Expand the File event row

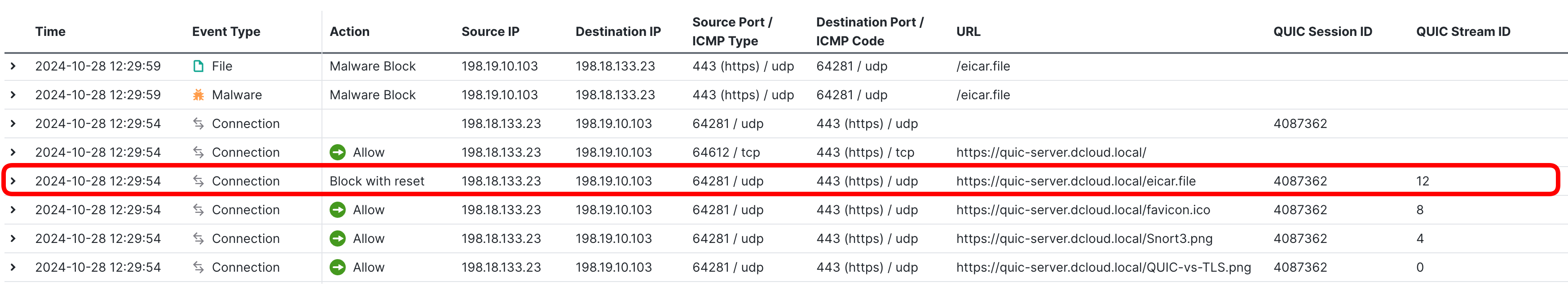[x=13, y=66]
